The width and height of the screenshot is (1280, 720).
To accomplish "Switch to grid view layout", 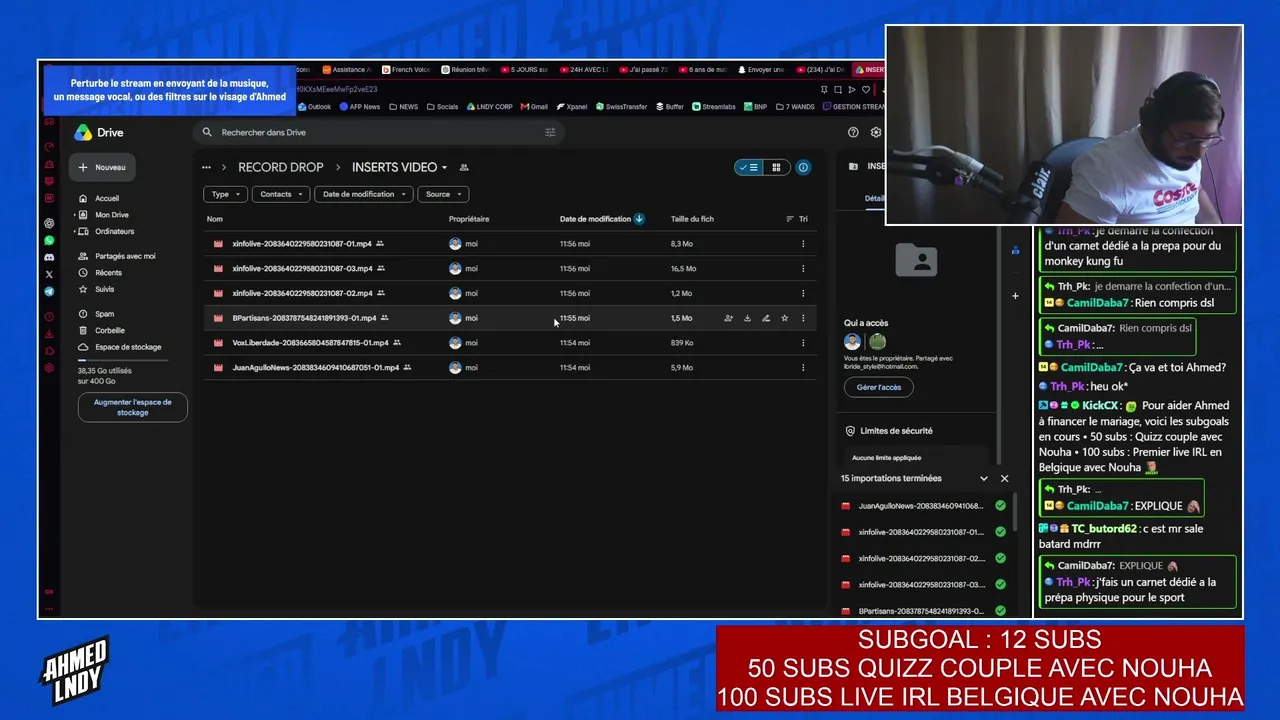I will pyautogui.click(x=776, y=167).
